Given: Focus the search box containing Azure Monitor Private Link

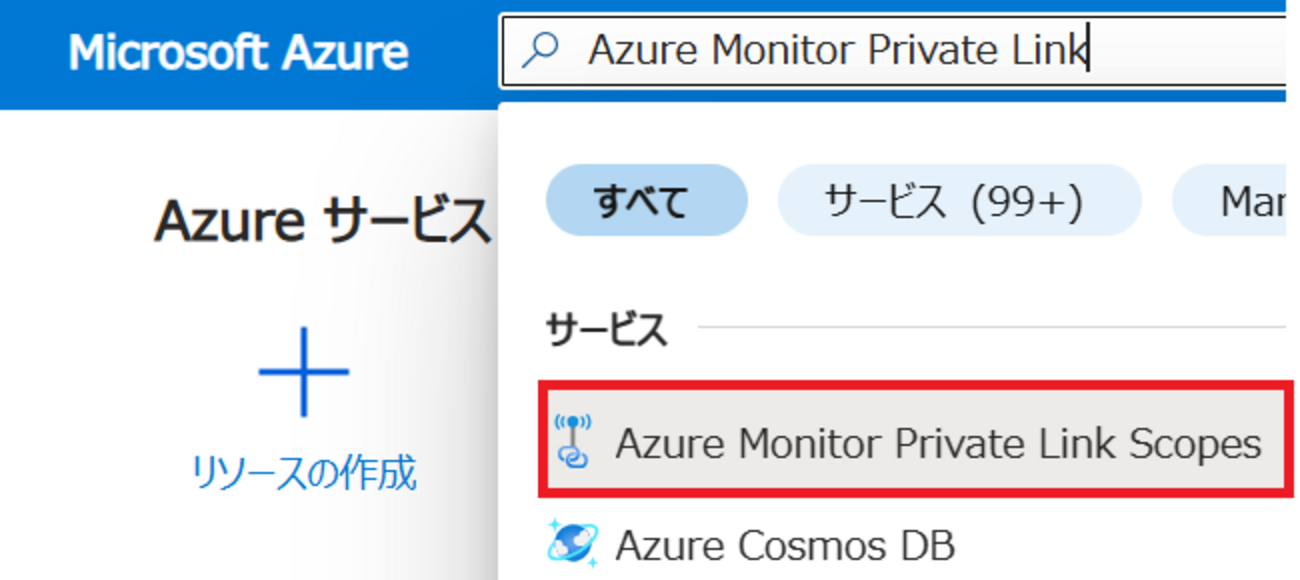Looking at the screenshot, I should coord(893,50).
